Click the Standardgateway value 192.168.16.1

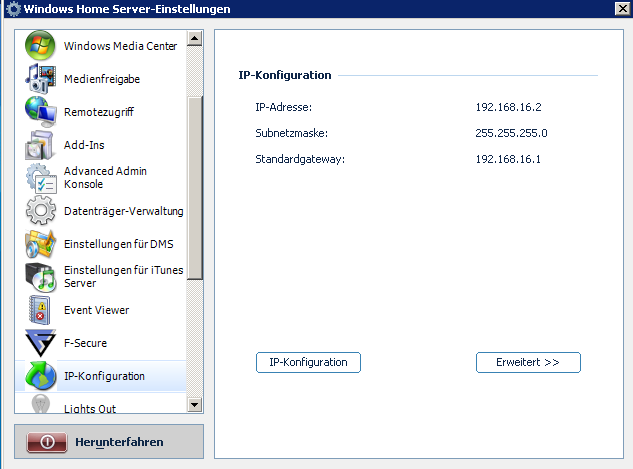point(508,159)
